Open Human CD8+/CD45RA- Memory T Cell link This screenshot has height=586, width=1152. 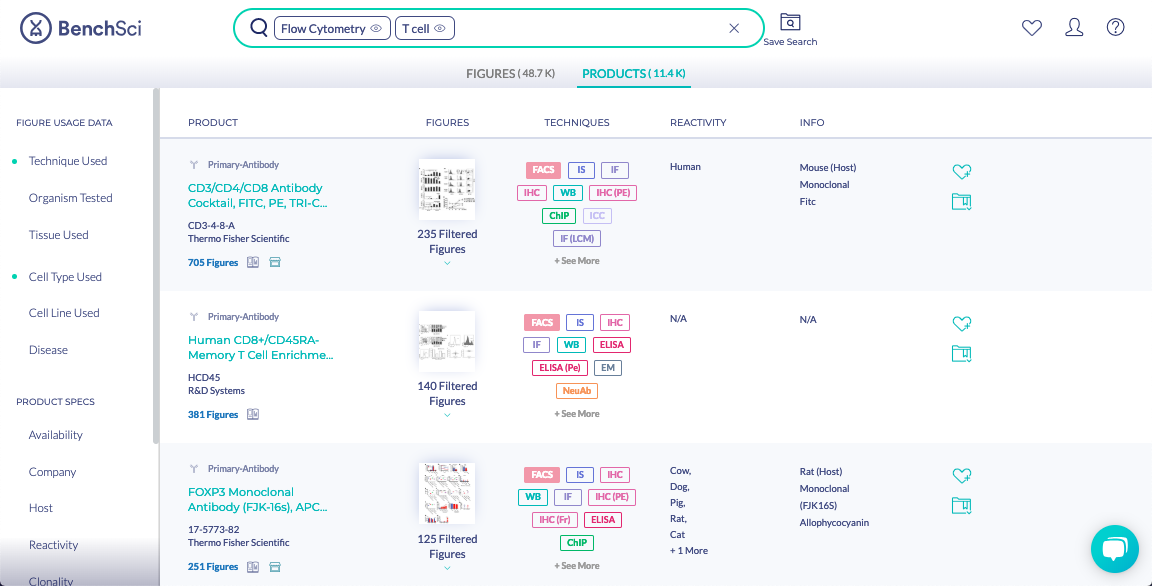coord(260,347)
